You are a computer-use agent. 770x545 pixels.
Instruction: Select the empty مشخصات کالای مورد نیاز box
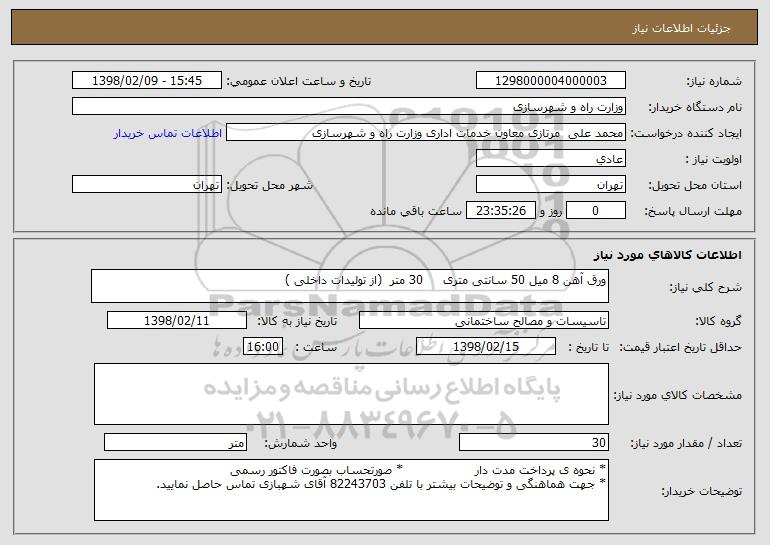click(351, 394)
